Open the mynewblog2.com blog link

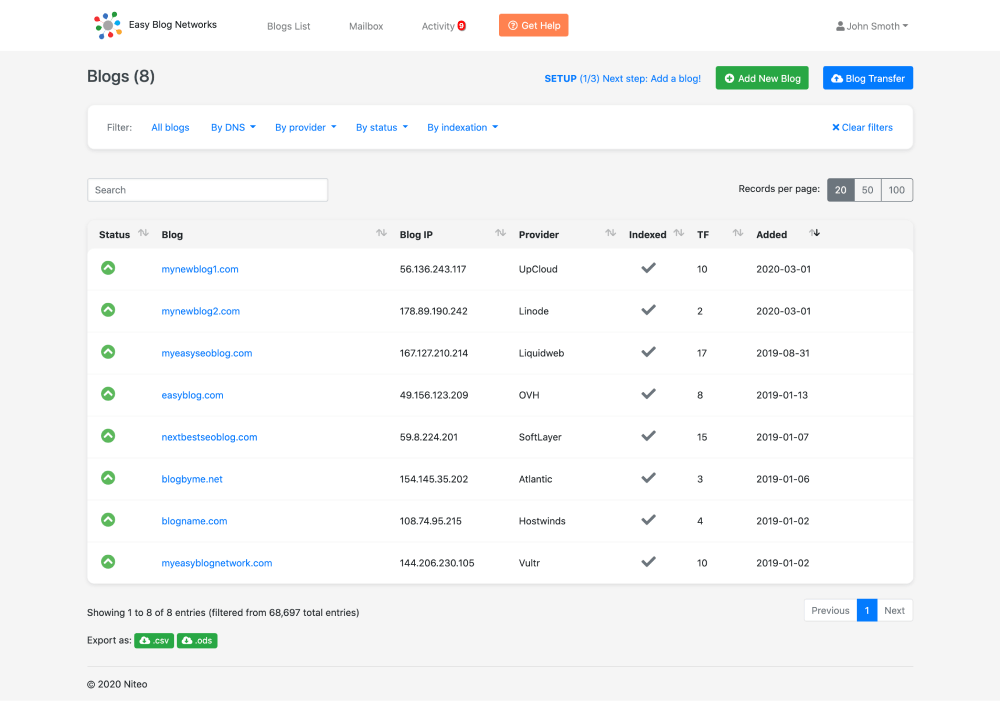[x=200, y=311]
